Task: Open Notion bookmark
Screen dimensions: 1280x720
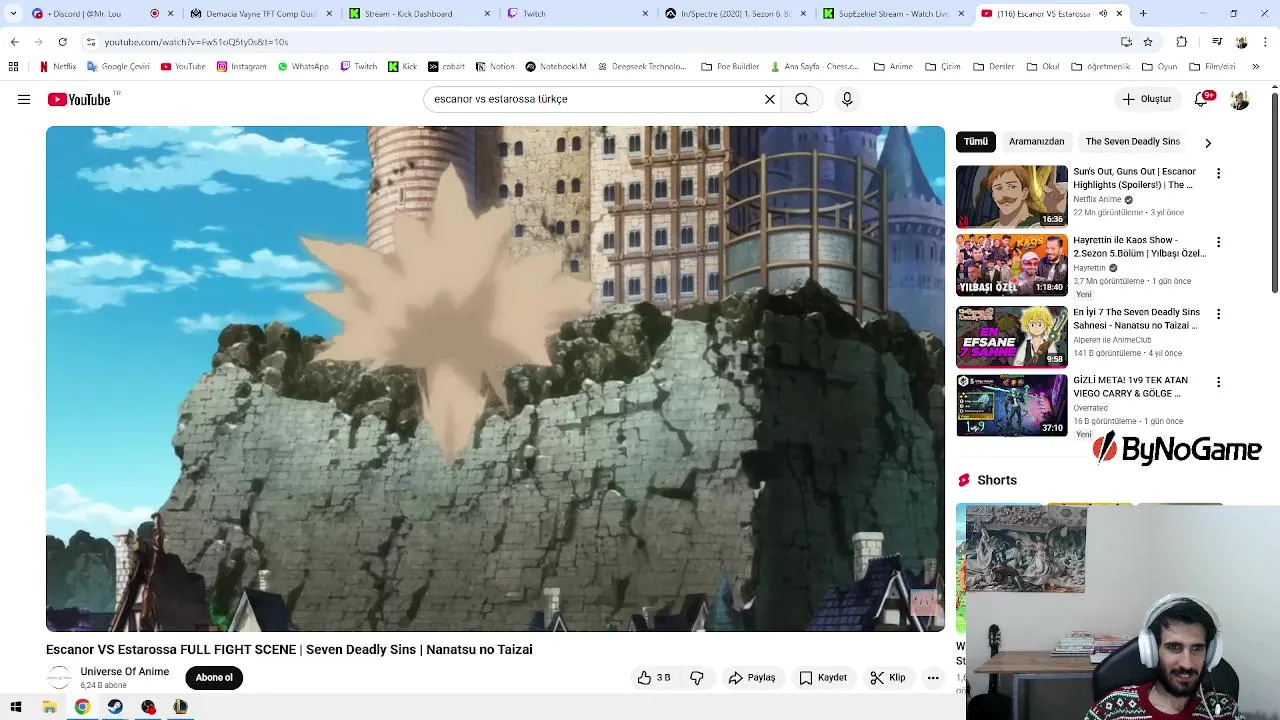Action: click(495, 67)
